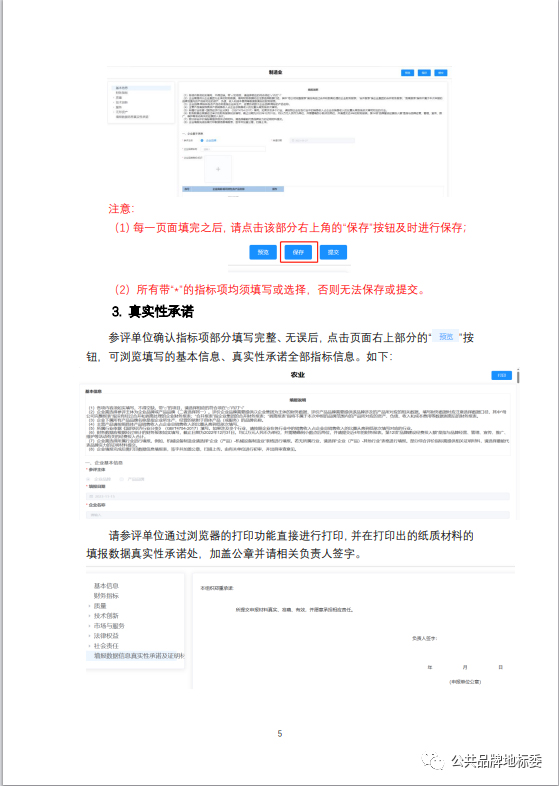Screen dimensions: 559x786
Task: Select 产品品牌 radio in the 农业 preview
Action: click(122, 479)
